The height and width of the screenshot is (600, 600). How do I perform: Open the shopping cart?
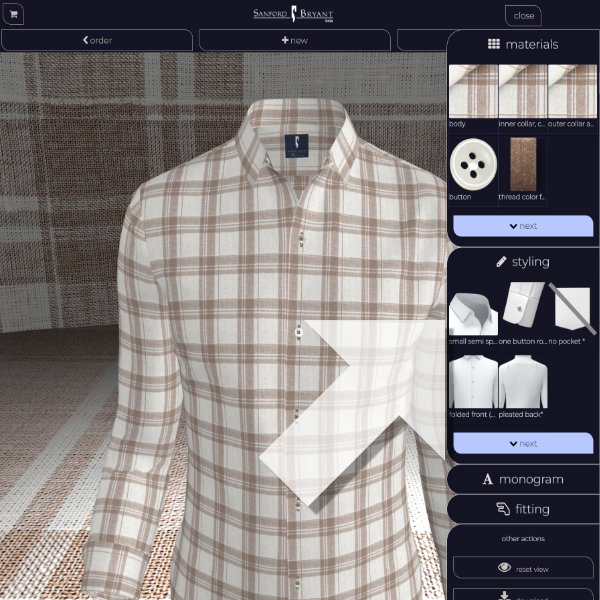14,15
